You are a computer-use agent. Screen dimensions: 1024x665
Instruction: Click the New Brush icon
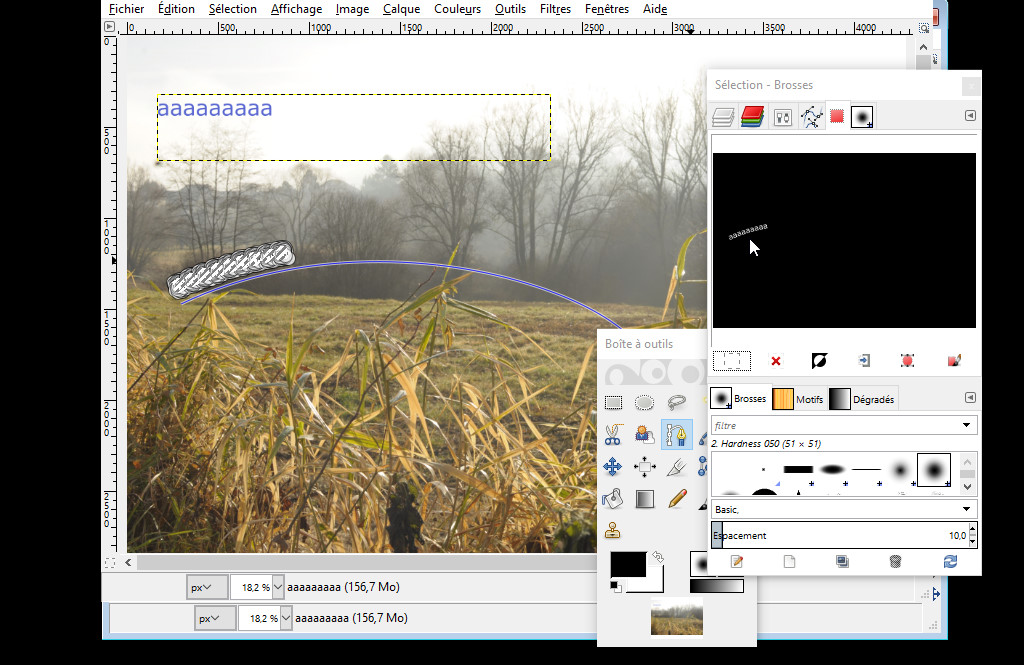(790, 561)
